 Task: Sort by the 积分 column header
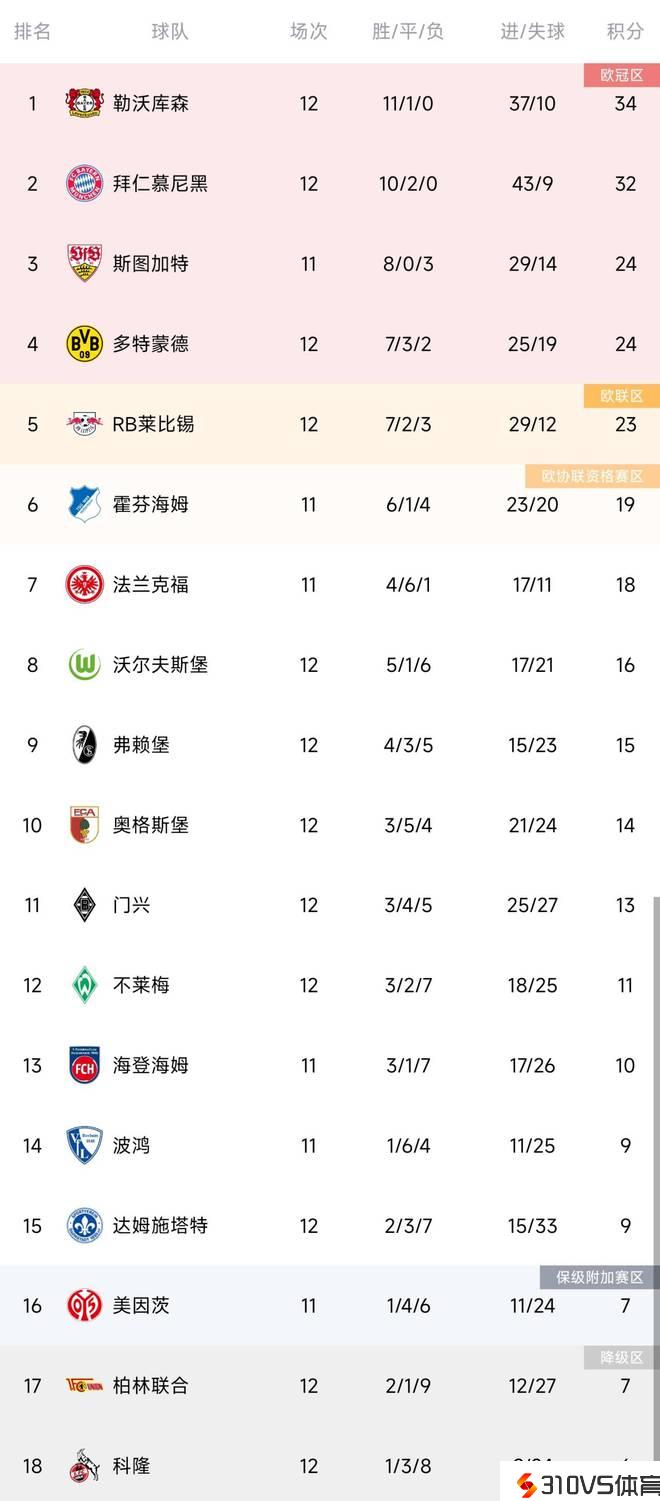[x=625, y=31]
